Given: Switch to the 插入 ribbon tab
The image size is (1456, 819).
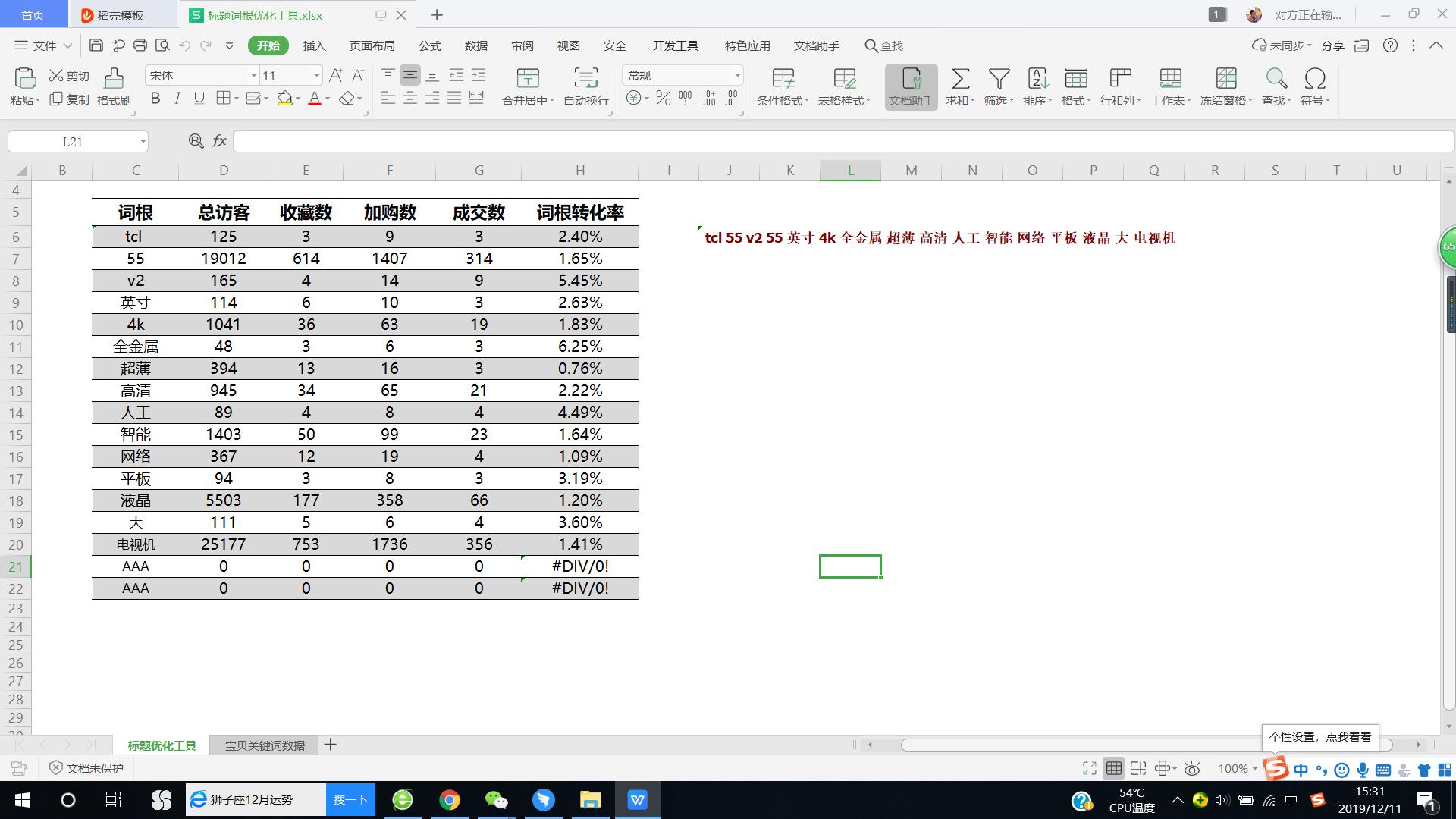Looking at the screenshot, I should [x=314, y=45].
